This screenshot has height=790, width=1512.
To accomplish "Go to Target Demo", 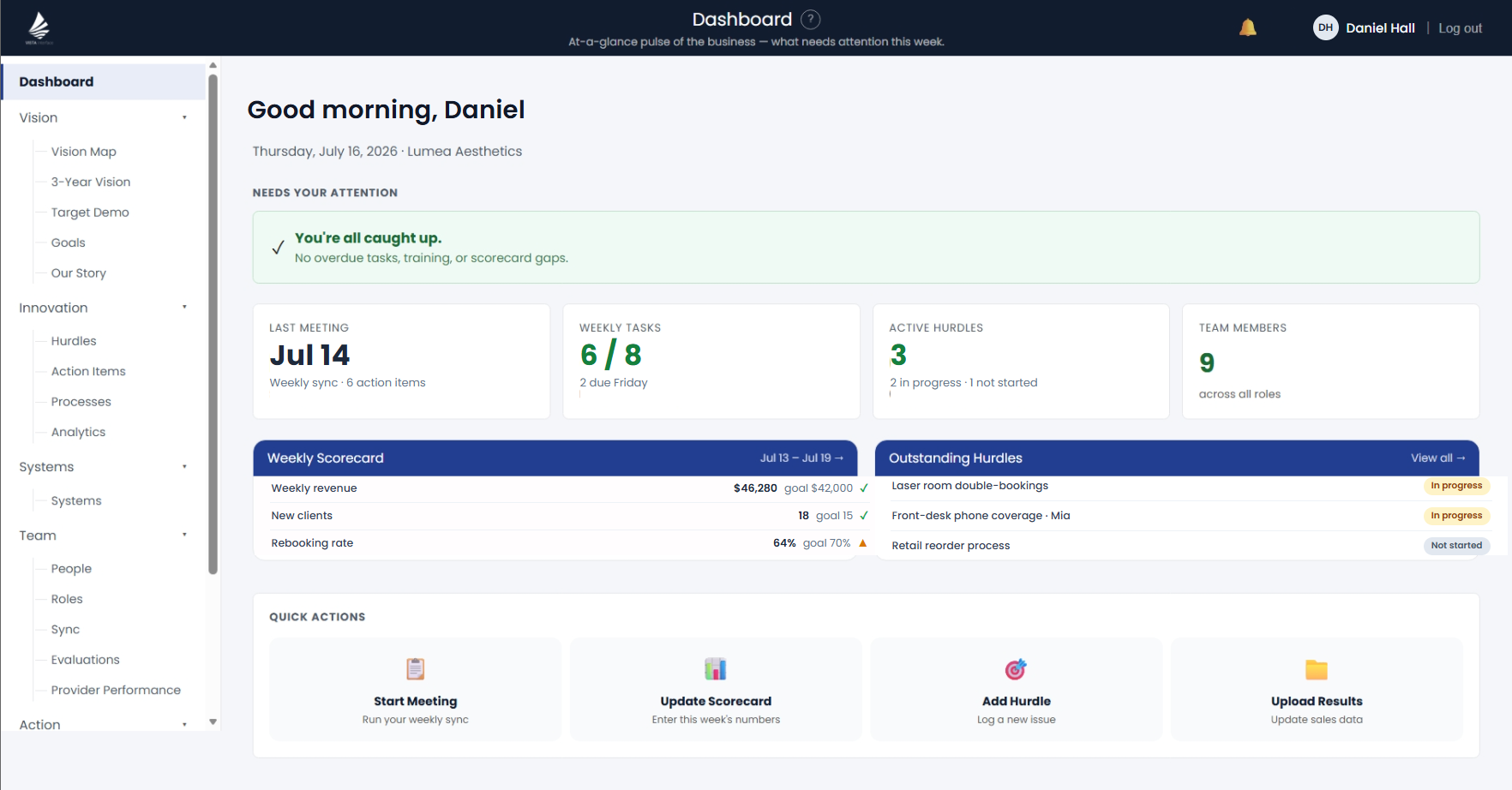I will [x=90, y=212].
